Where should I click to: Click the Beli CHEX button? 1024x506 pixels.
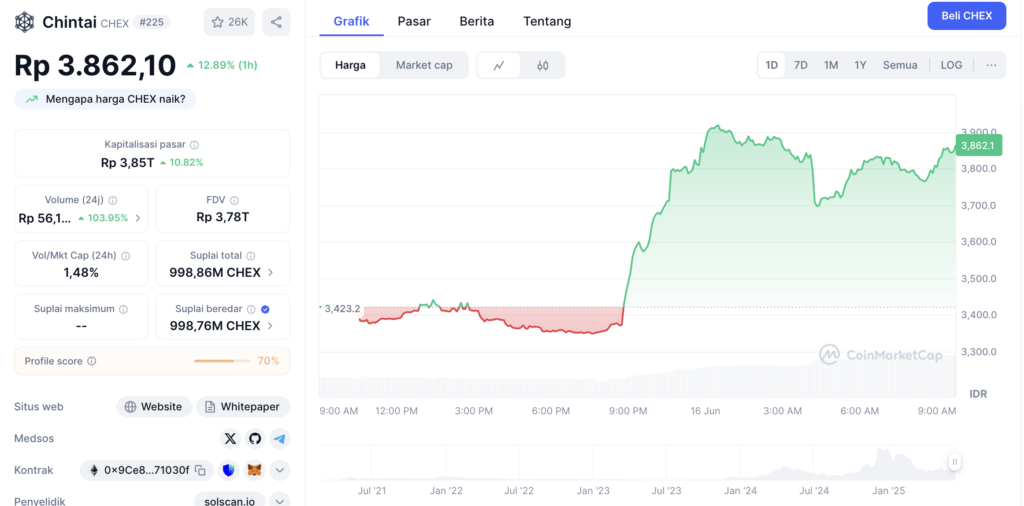pyautogui.click(x=967, y=16)
